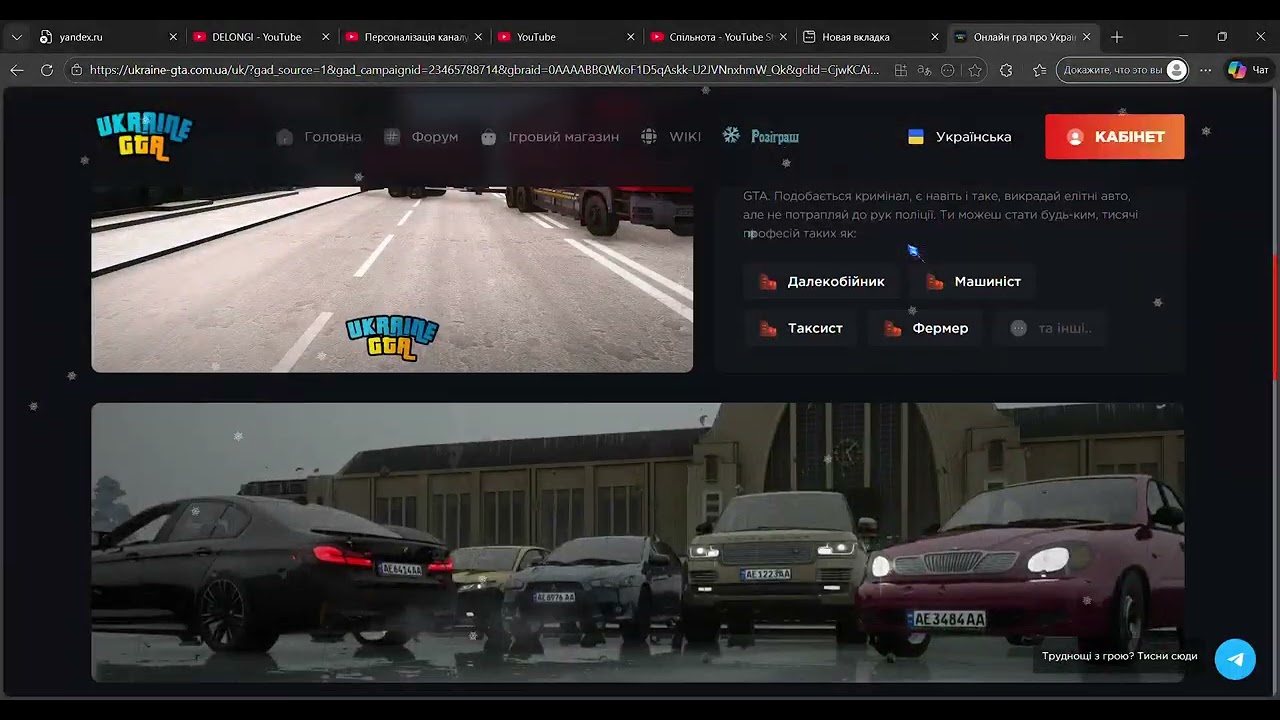The width and height of the screenshot is (1280, 720).
Task: Open a new browser tab
Action: point(1117,37)
